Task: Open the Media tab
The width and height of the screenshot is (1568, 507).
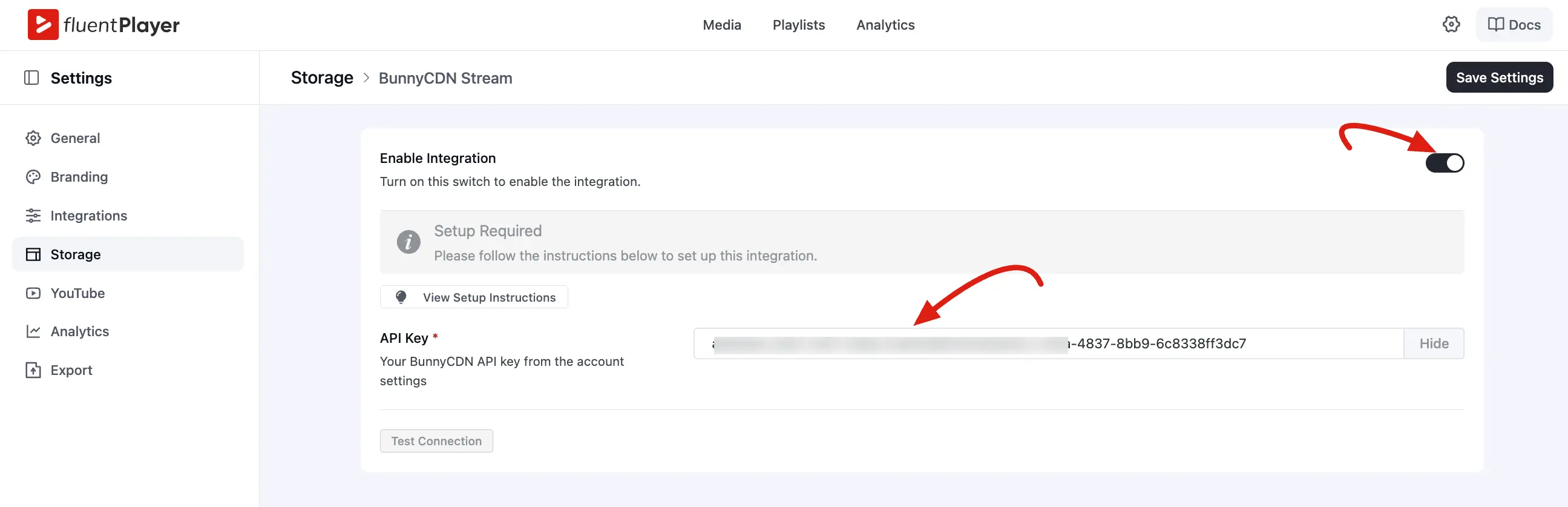Action: click(x=722, y=24)
